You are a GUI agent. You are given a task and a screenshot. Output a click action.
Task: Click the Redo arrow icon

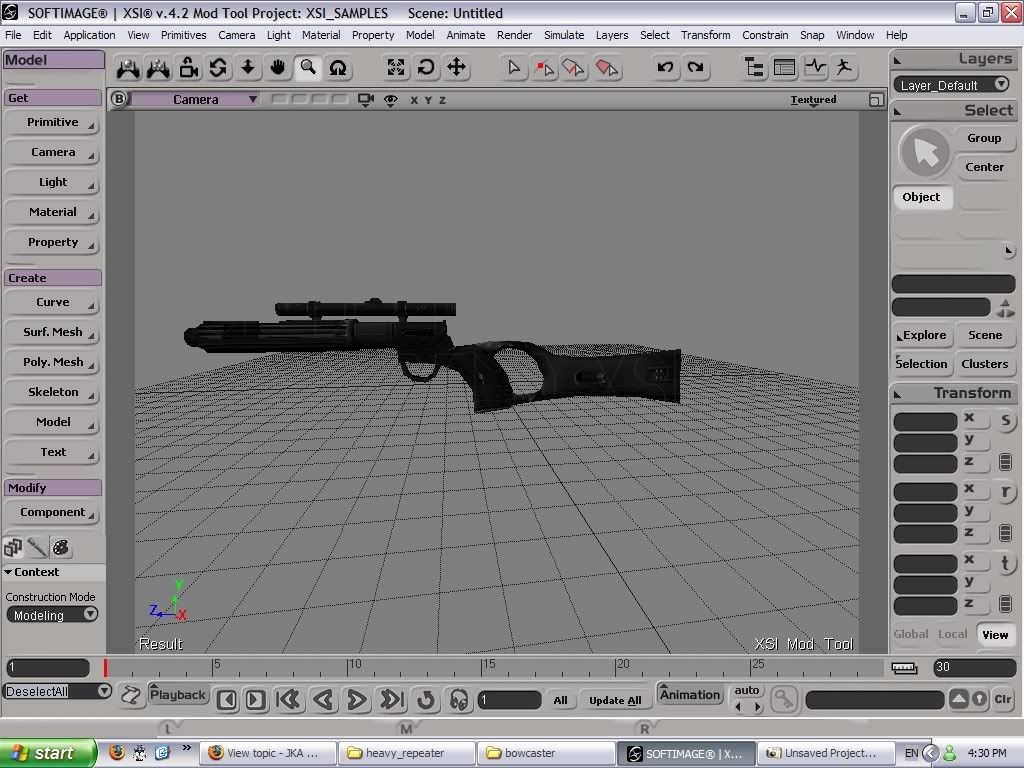[696, 67]
